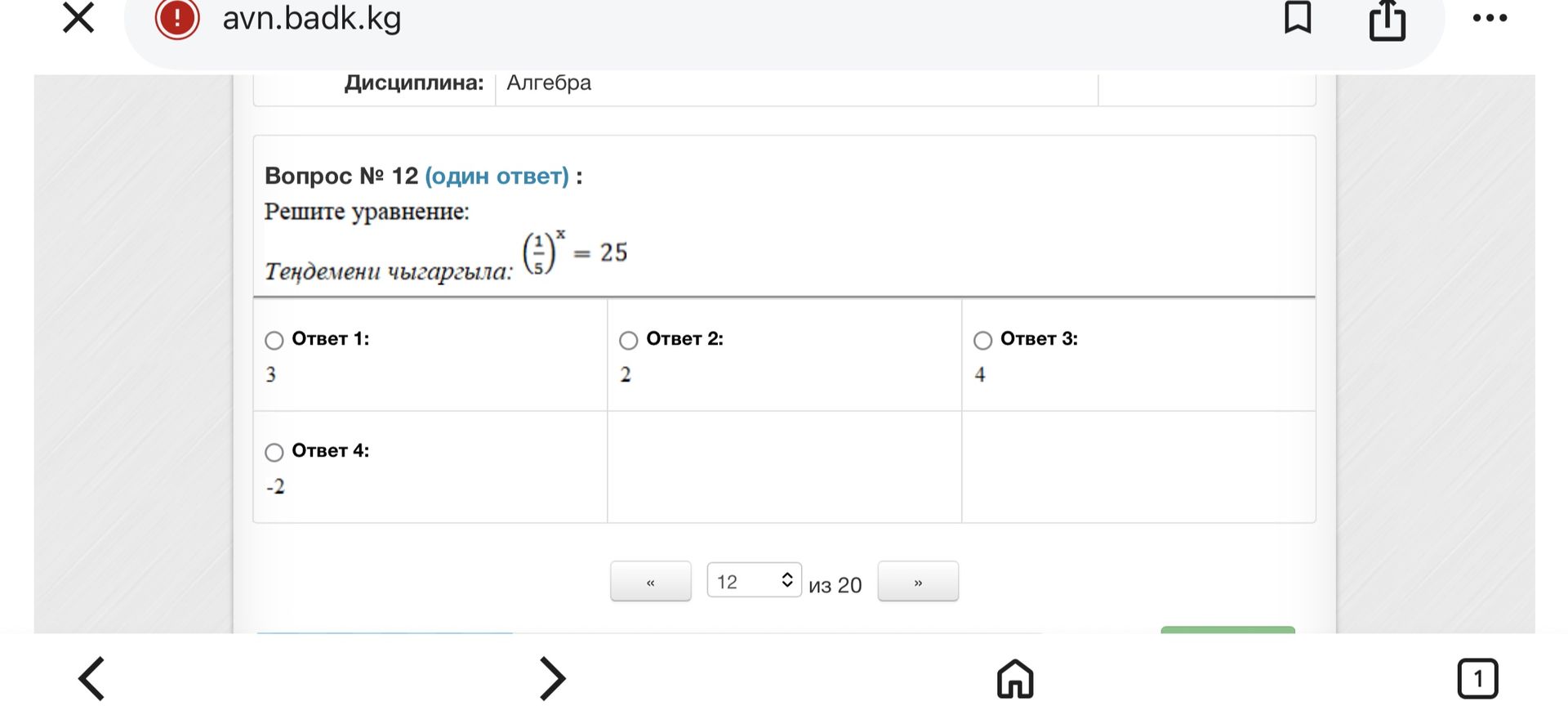Go to previous question with « button

(651, 582)
